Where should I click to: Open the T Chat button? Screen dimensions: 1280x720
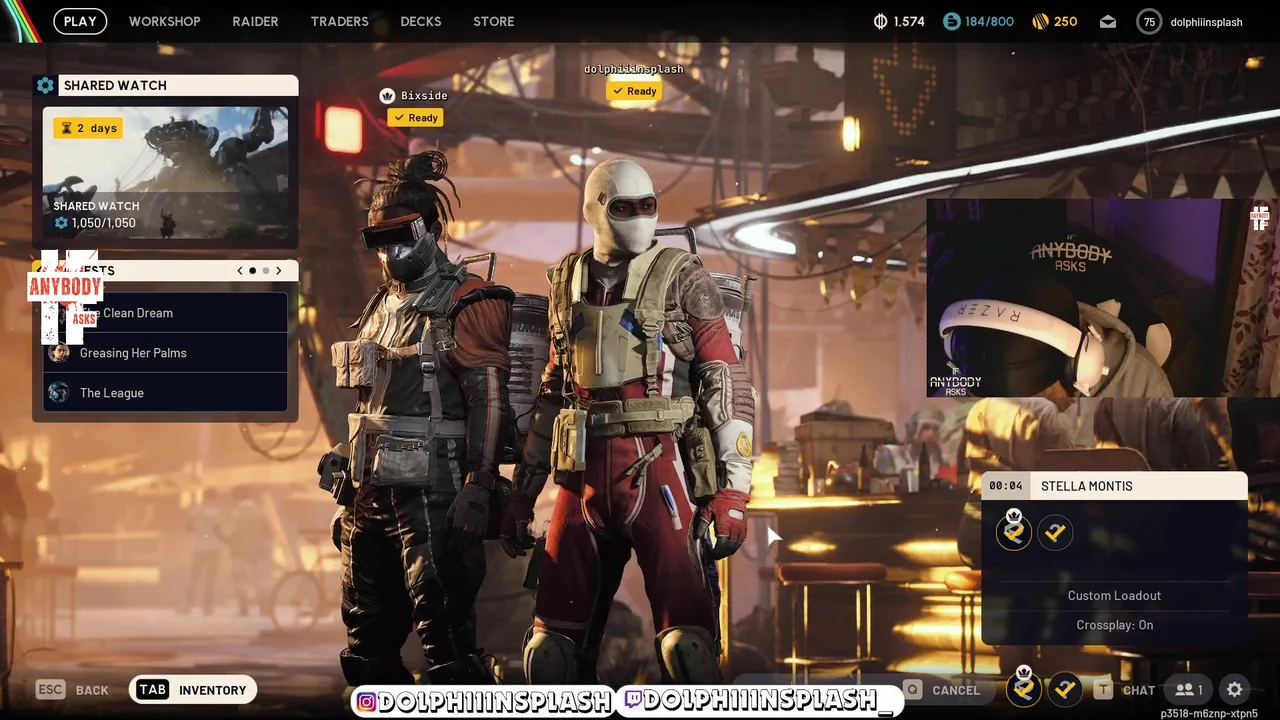(x=1124, y=690)
